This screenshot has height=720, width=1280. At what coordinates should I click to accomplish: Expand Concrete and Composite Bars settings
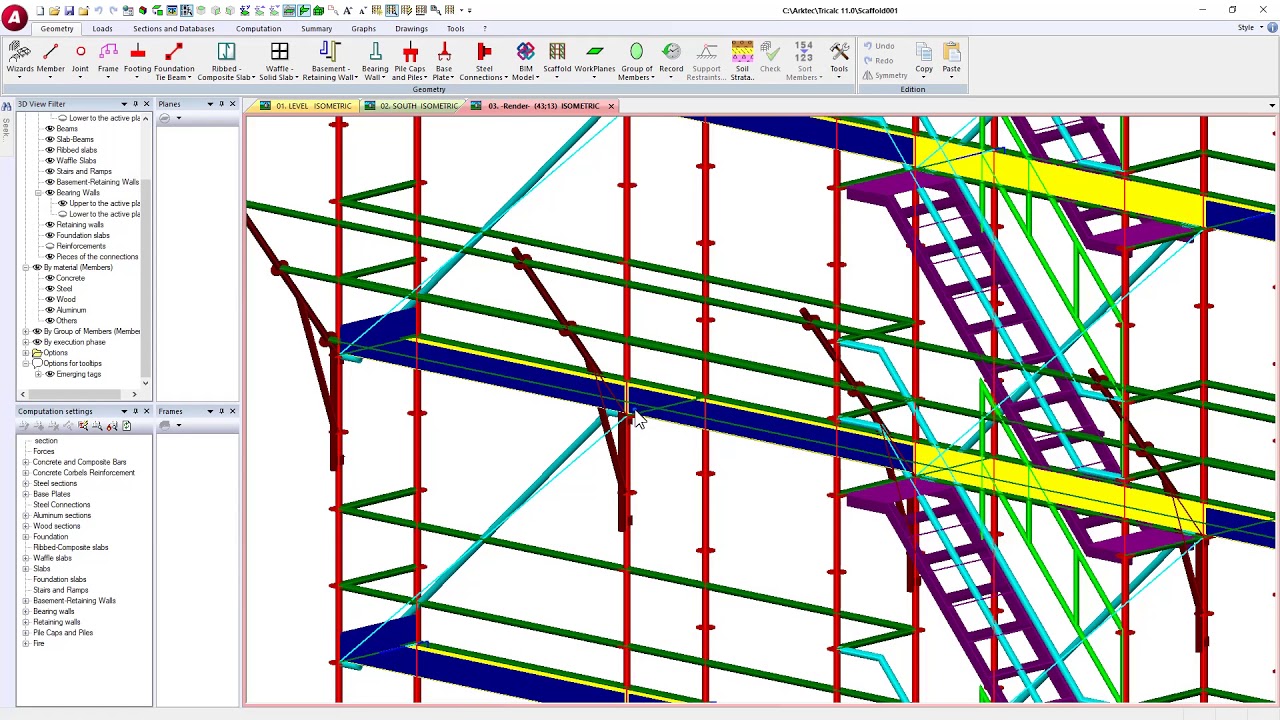[x=26, y=462]
